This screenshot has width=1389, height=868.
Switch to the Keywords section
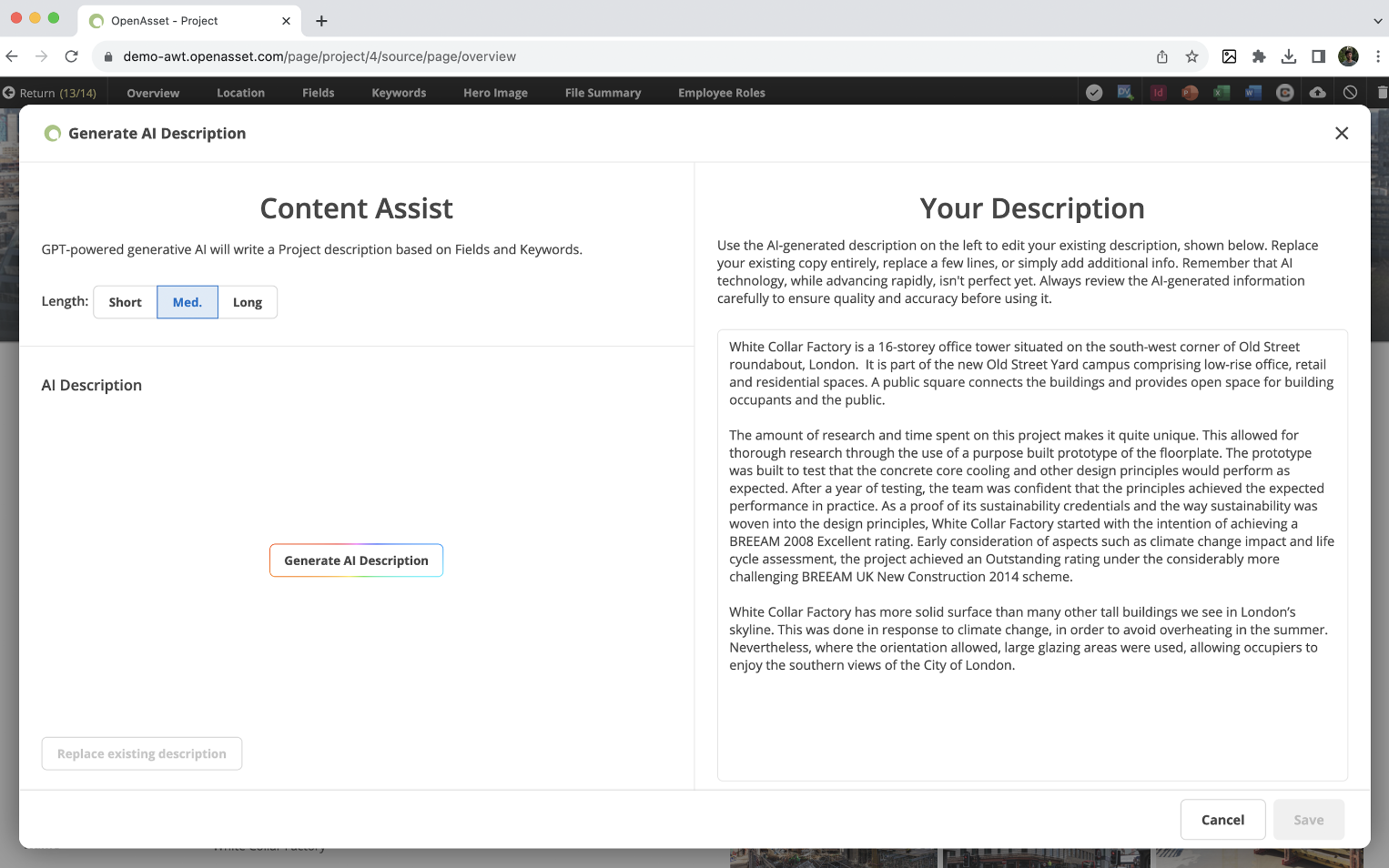398,92
